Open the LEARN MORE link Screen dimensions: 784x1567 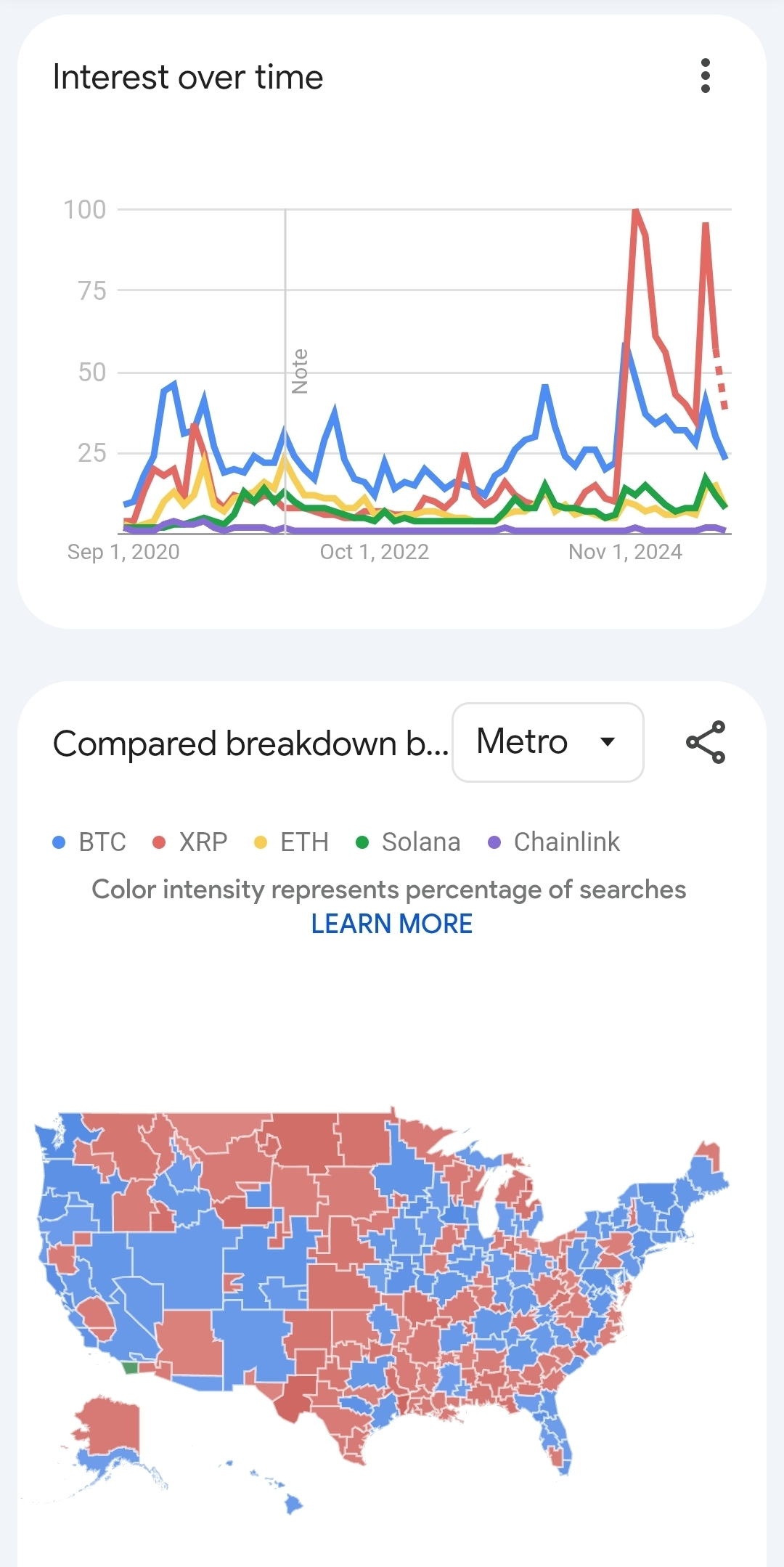coord(391,924)
